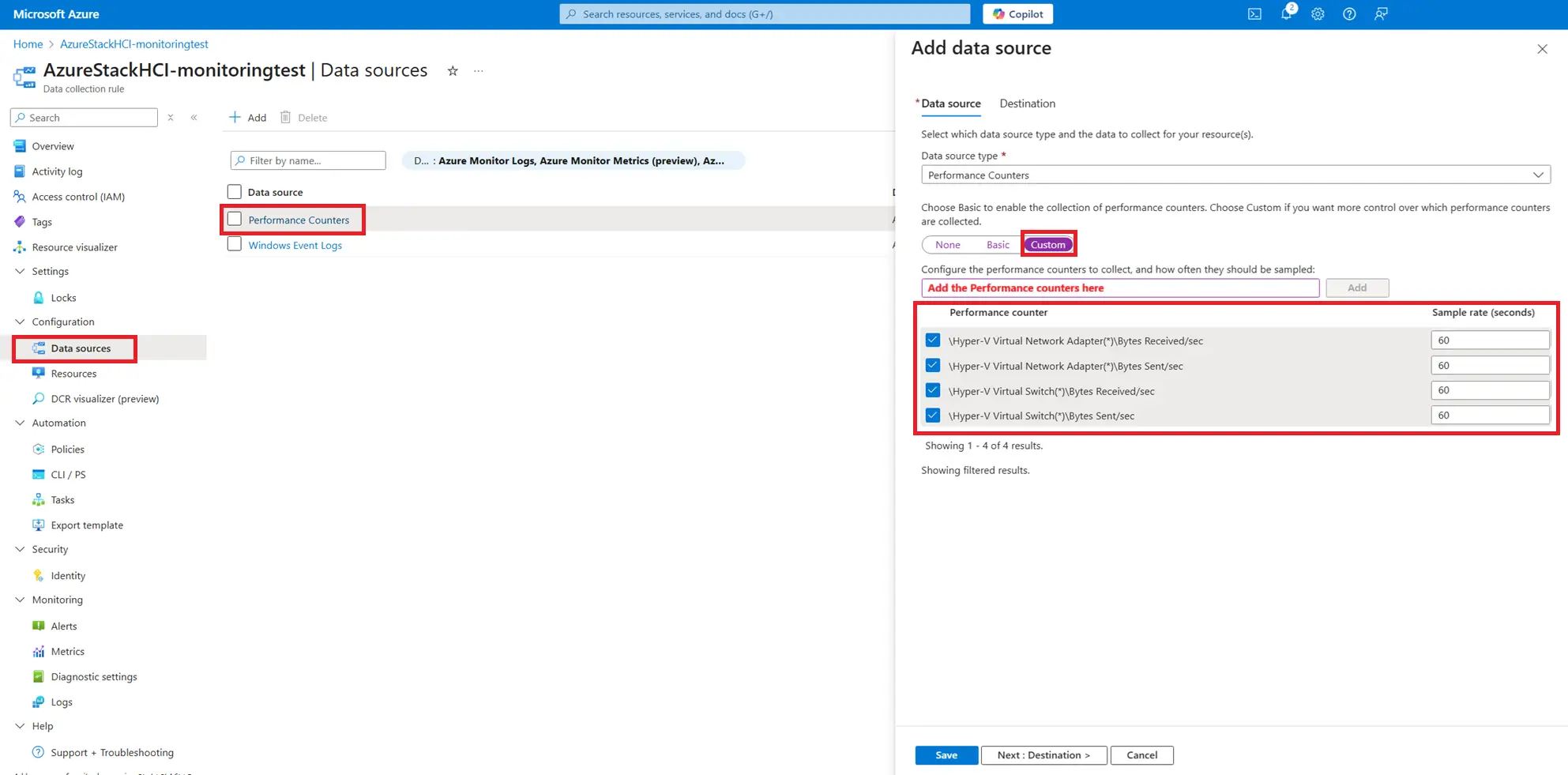
Task: Open the notifications bell icon
Action: 1286,14
